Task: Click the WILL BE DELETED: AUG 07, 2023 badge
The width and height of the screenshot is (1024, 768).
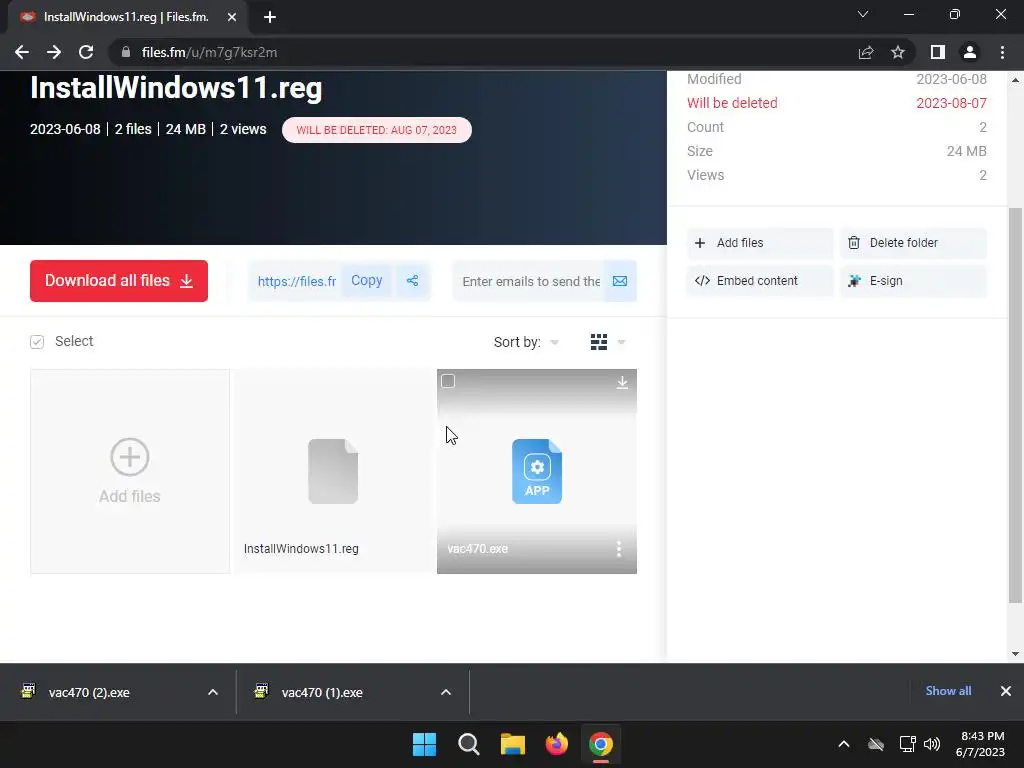Action: point(377,130)
